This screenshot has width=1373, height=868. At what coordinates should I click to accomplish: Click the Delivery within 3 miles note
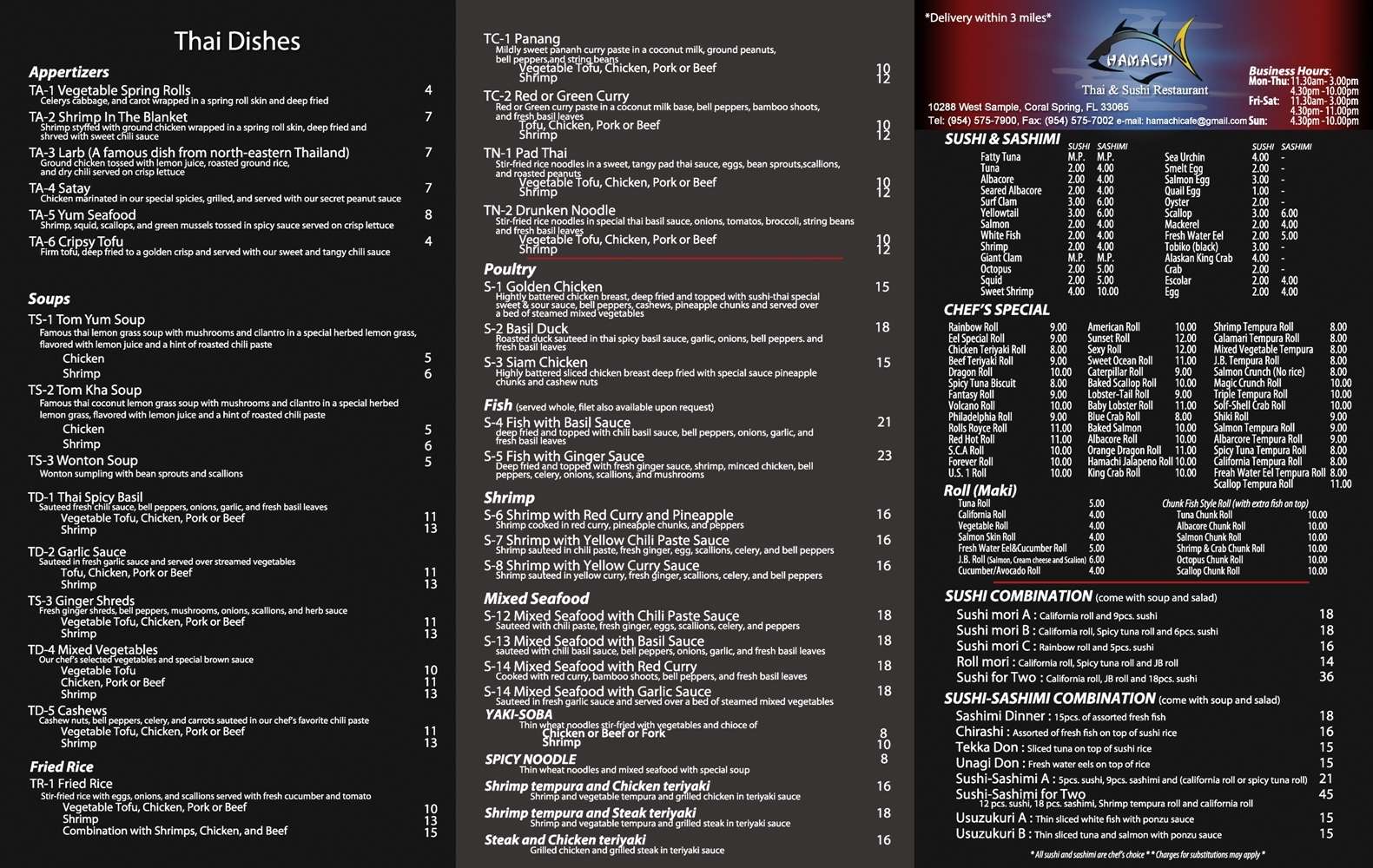click(987, 17)
